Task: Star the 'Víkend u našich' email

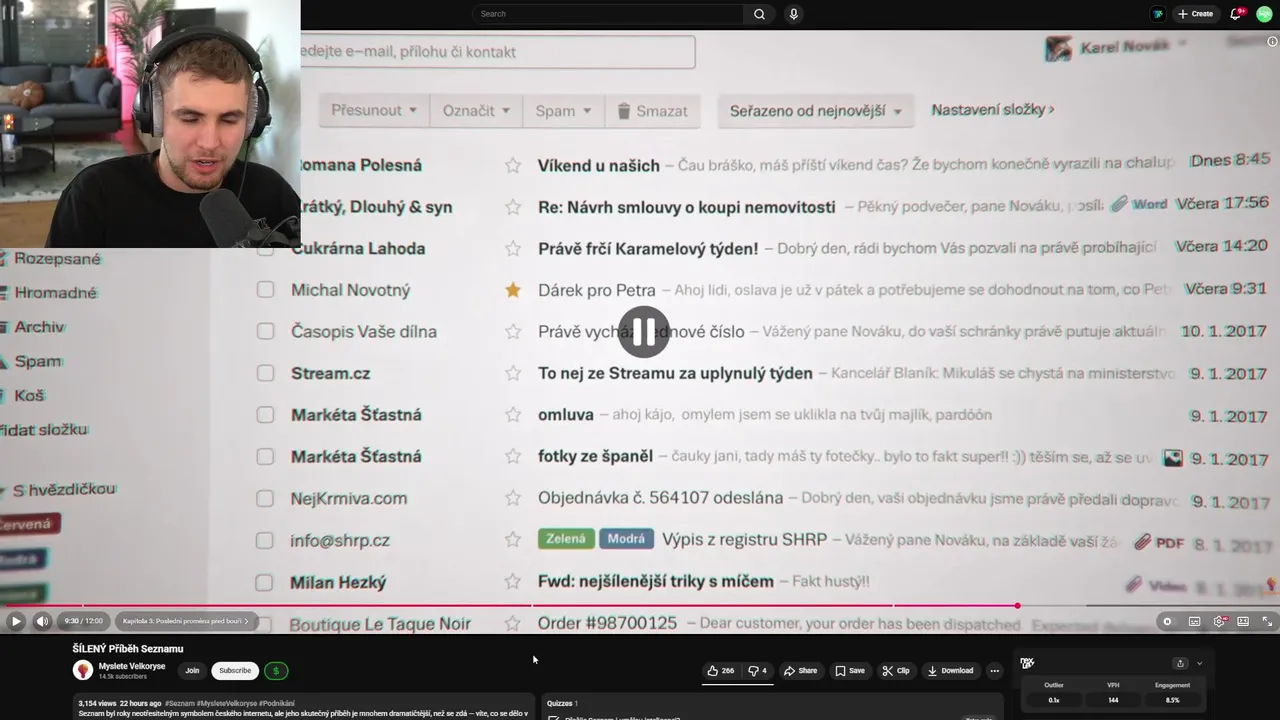Action: click(x=513, y=165)
